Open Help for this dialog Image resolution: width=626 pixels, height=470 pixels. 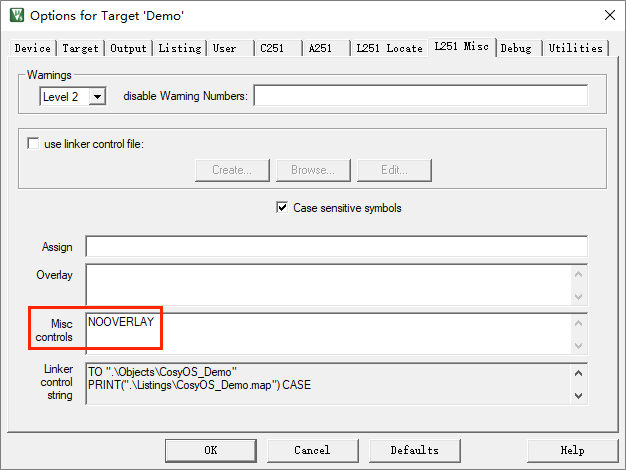tap(572, 450)
